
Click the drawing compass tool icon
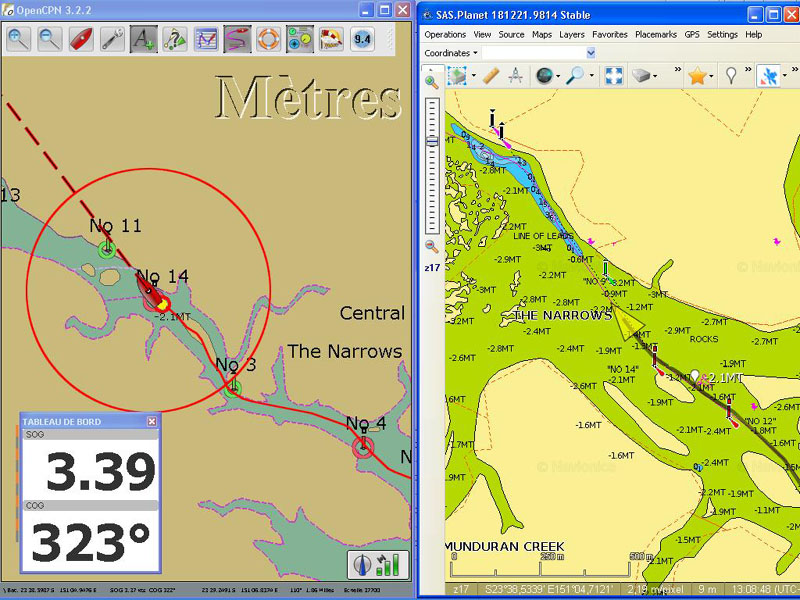tap(515, 76)
